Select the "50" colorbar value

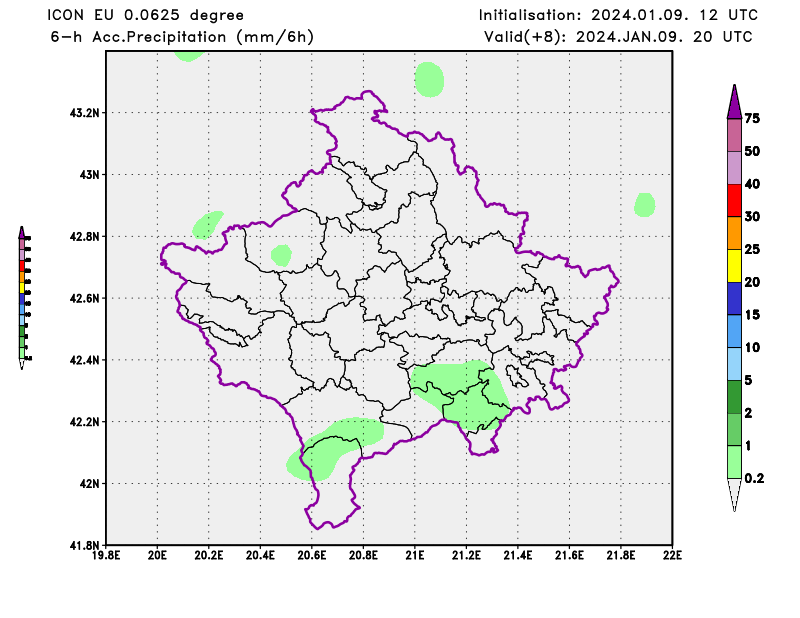click(x=752, y=151)
